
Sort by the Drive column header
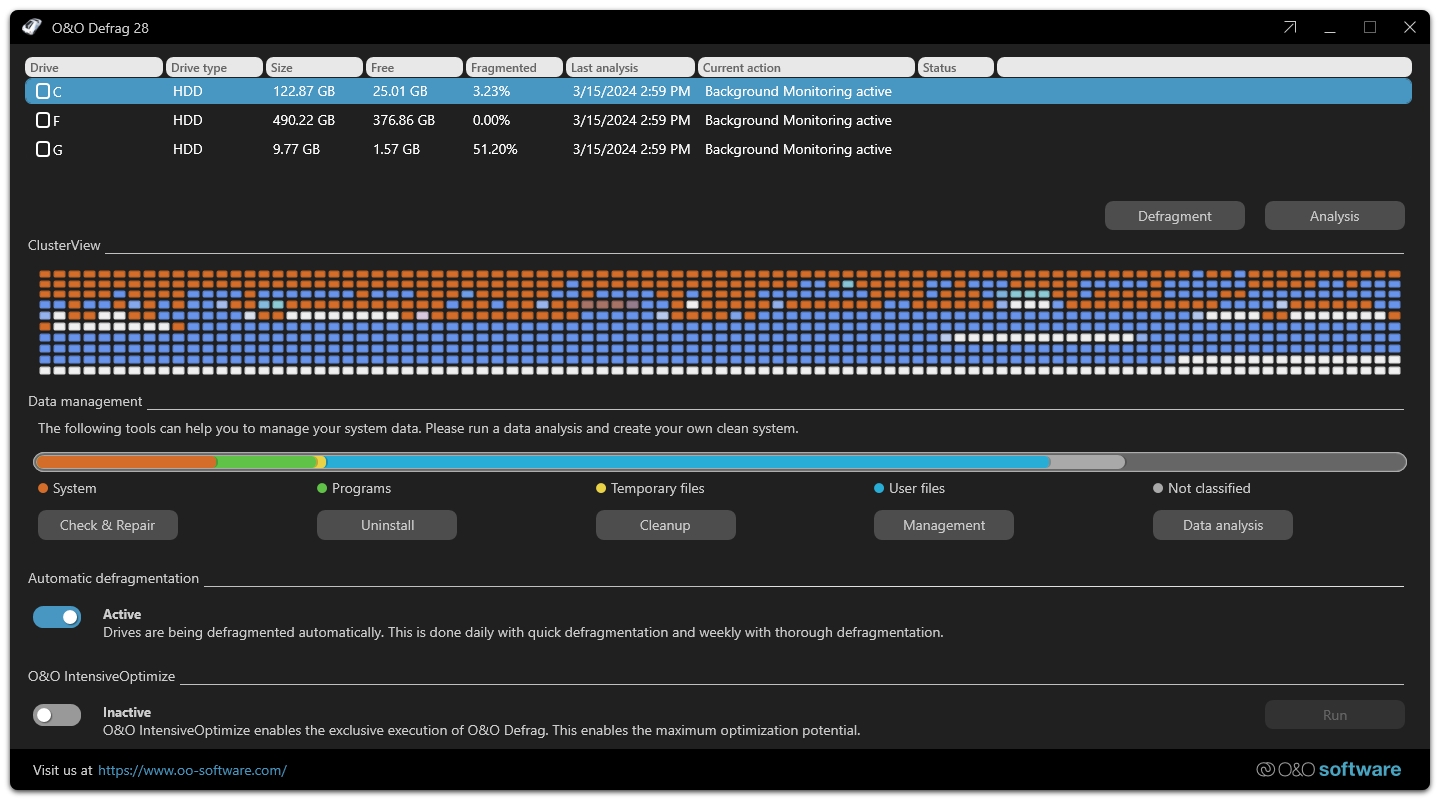94,67
